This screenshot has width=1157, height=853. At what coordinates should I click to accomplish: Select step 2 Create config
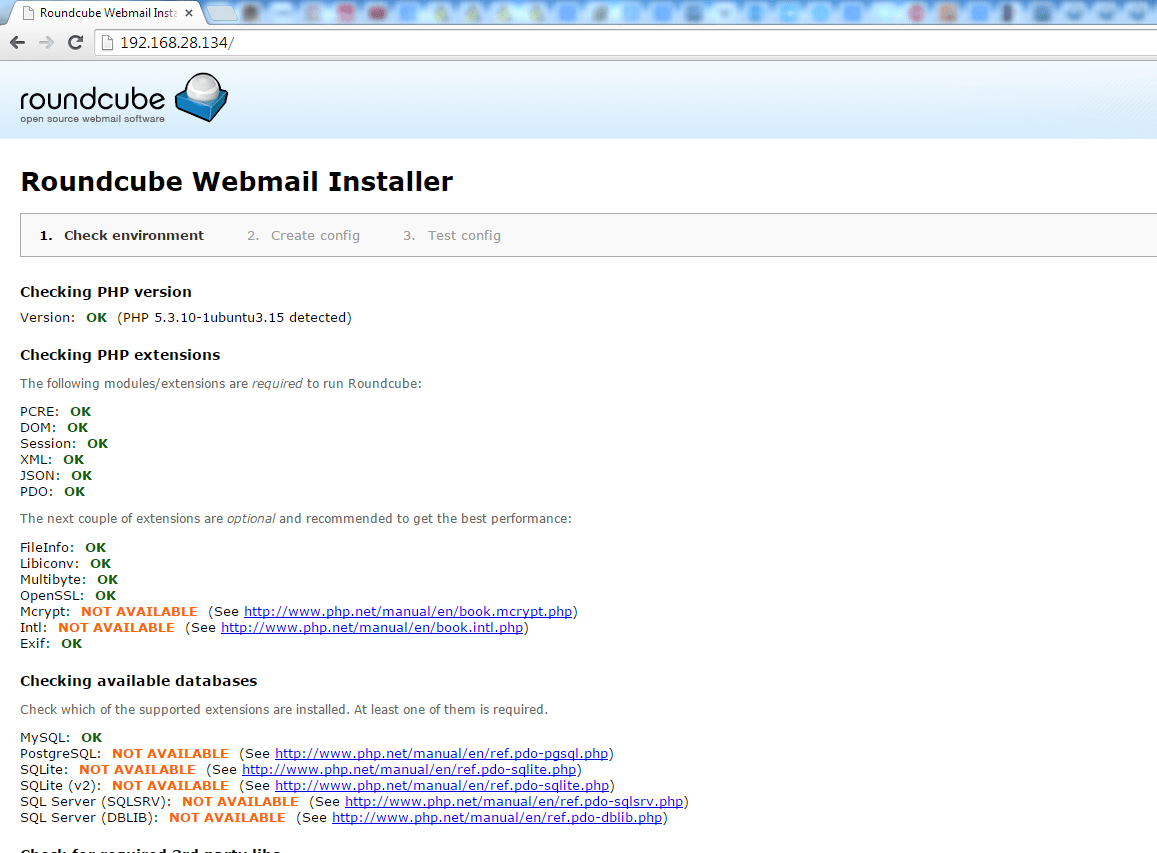click(303, 235)
